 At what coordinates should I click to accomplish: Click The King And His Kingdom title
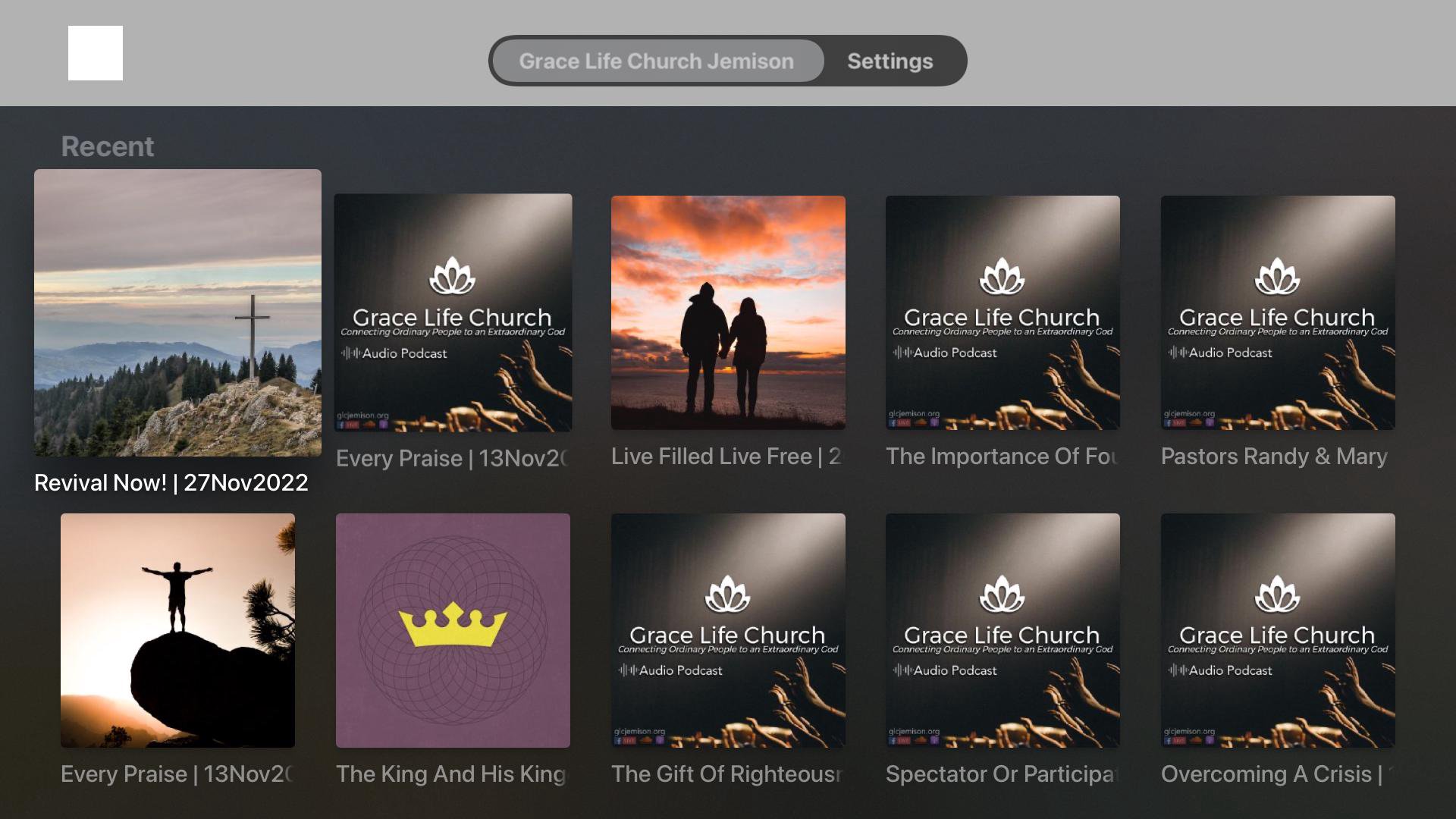pyautogui.click(x=451, y=773)
